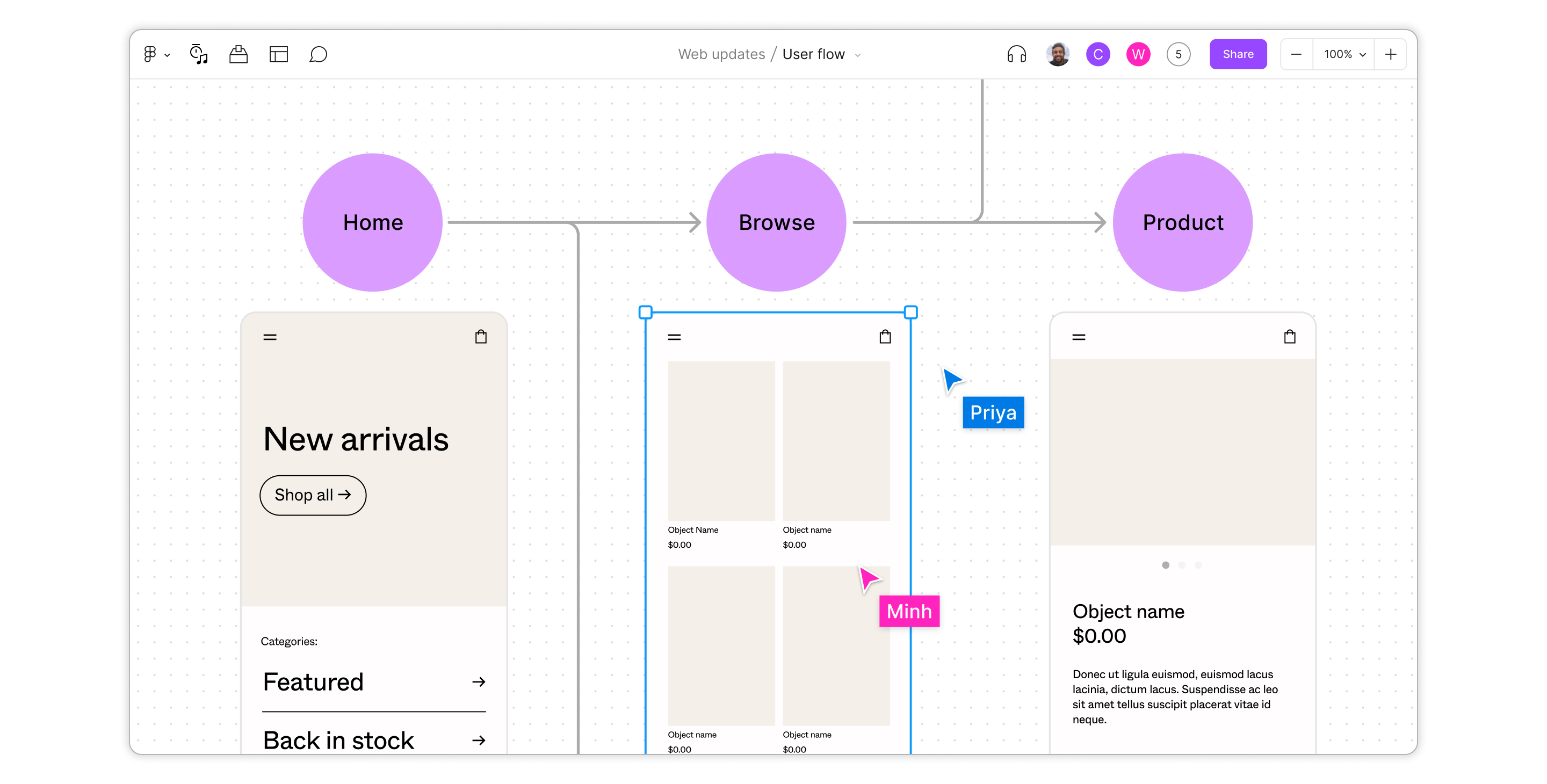This screenshot has width=1547, height=784.
Task: Click the shopping bag icon on the Product wireframe
Action: coord(1290,337)
